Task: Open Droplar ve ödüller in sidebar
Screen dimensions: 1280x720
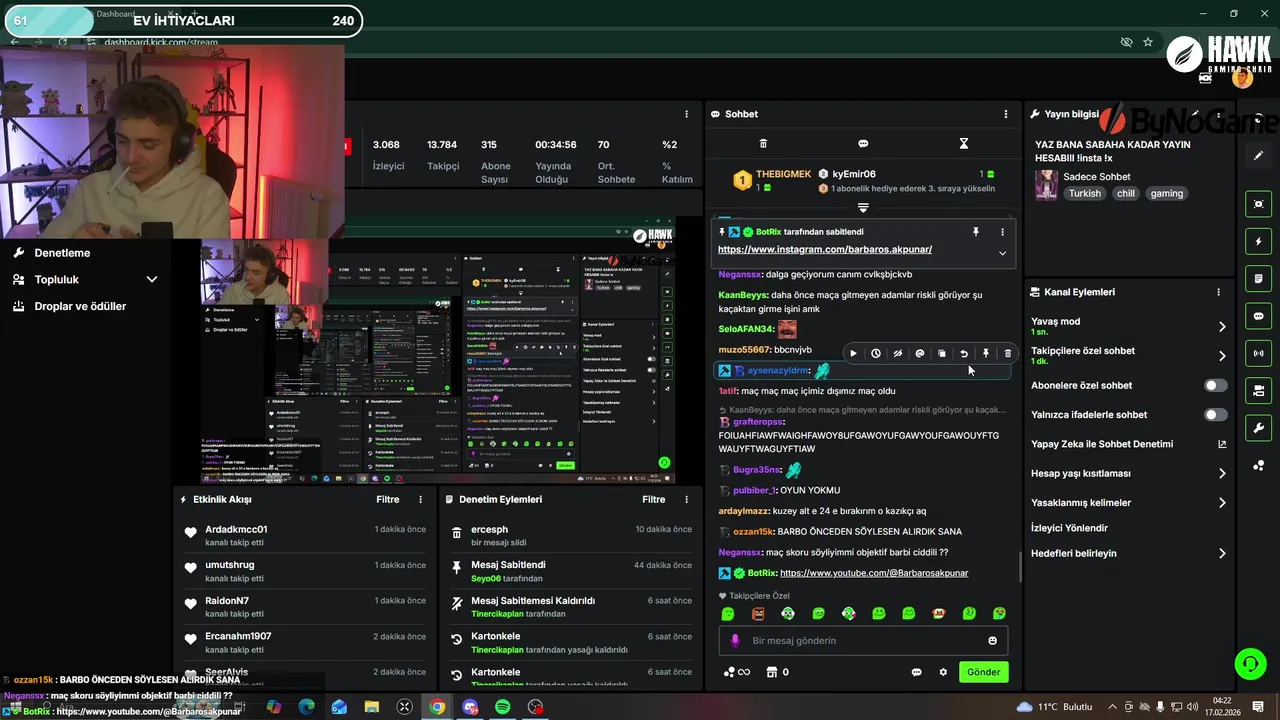Action: [80, 306]
